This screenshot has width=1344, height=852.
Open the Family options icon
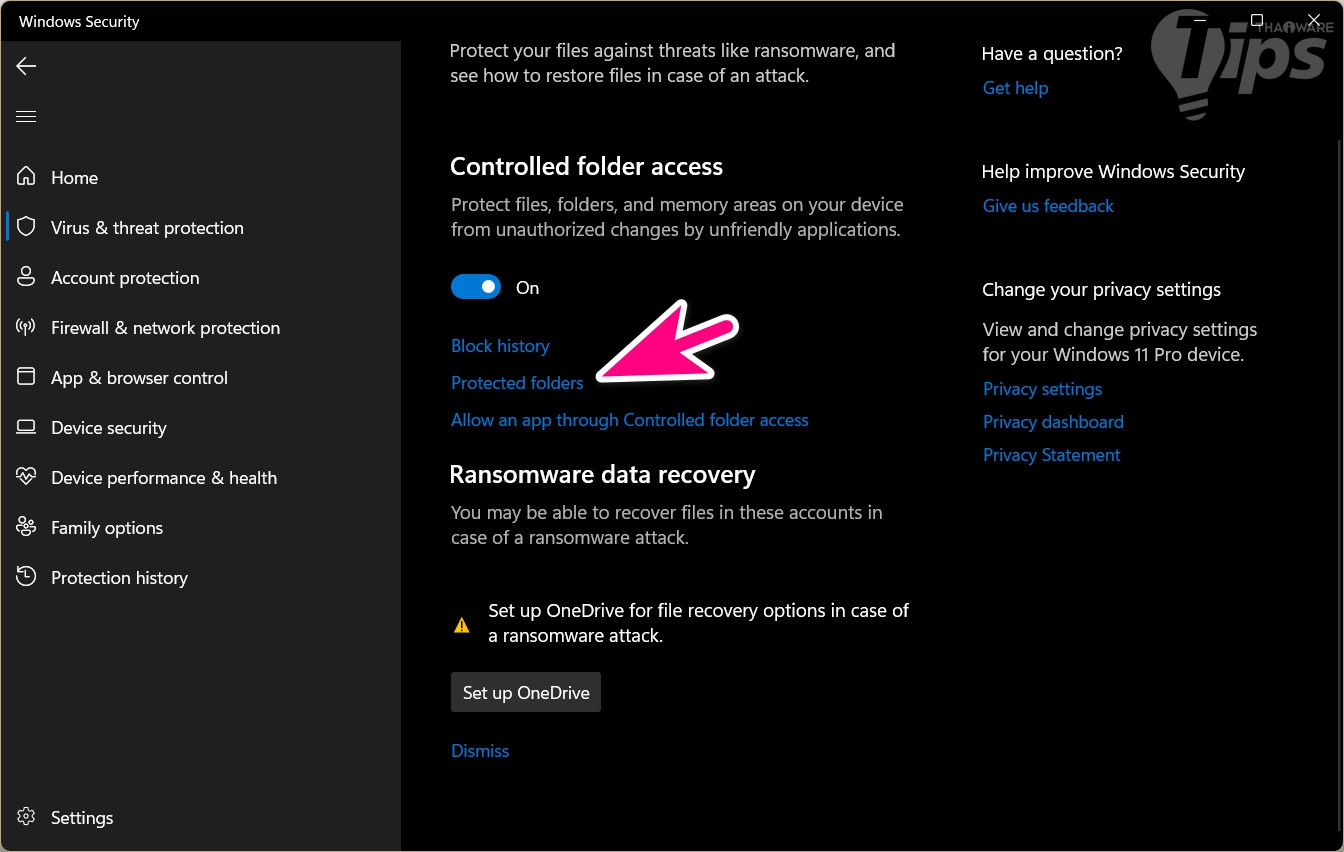coord(26,527)
